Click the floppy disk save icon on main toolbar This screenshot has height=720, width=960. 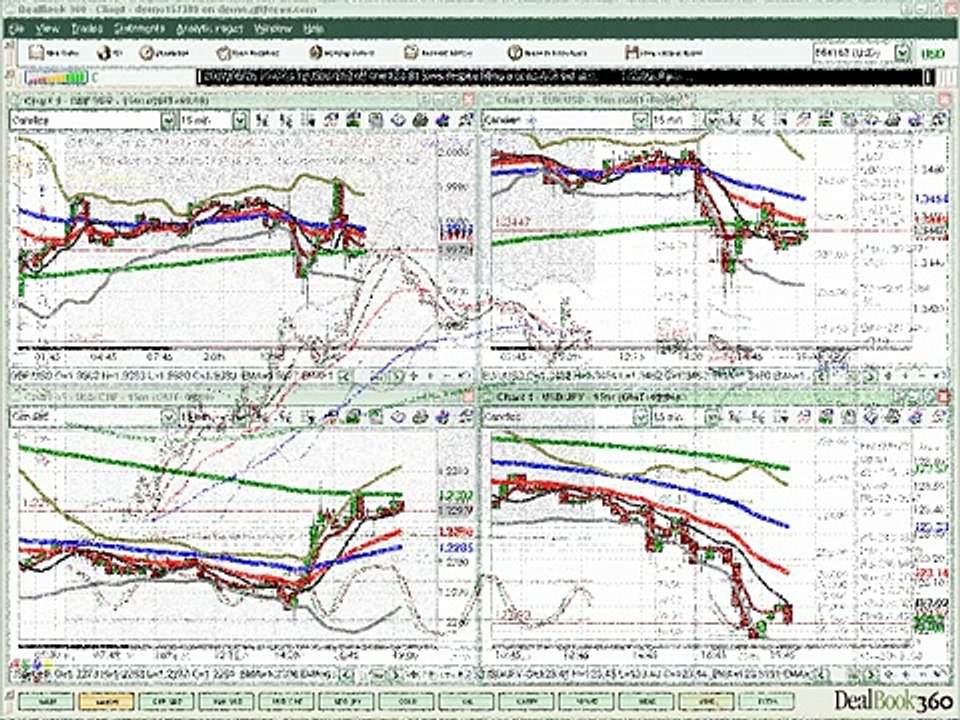632,53
